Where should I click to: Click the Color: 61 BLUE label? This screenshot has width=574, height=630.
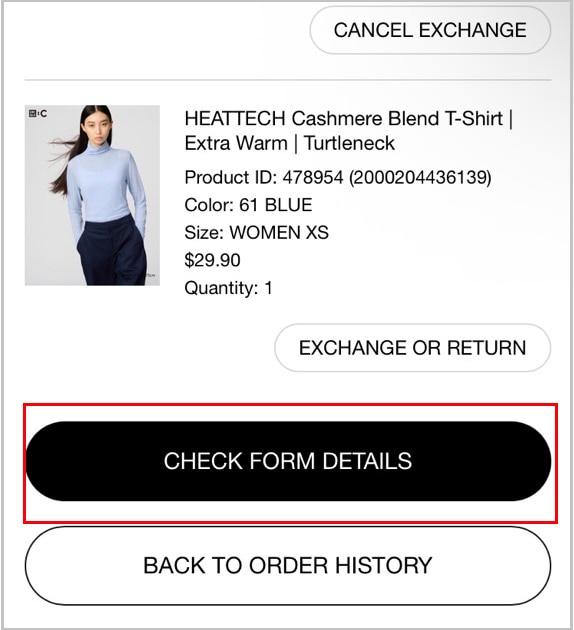click(x=248, y=205)
